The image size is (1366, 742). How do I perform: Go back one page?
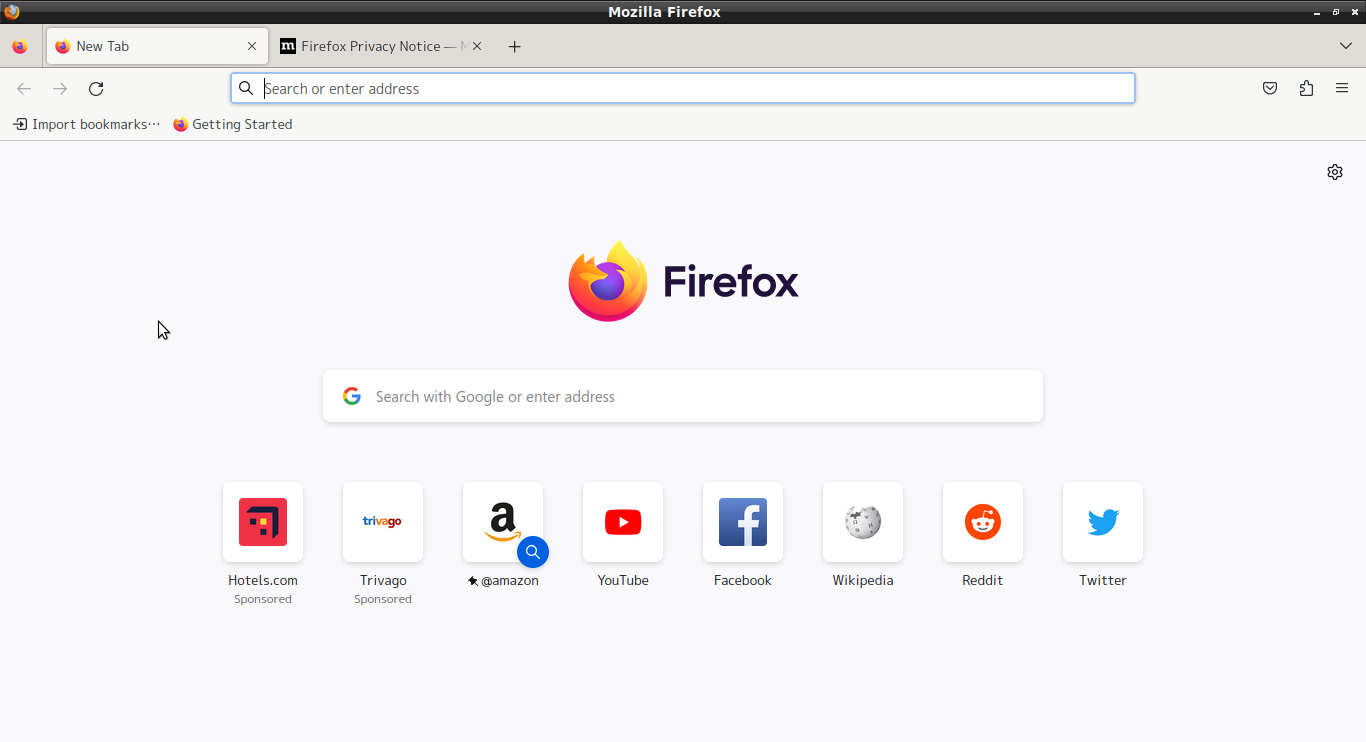click(x=24, y=89)
